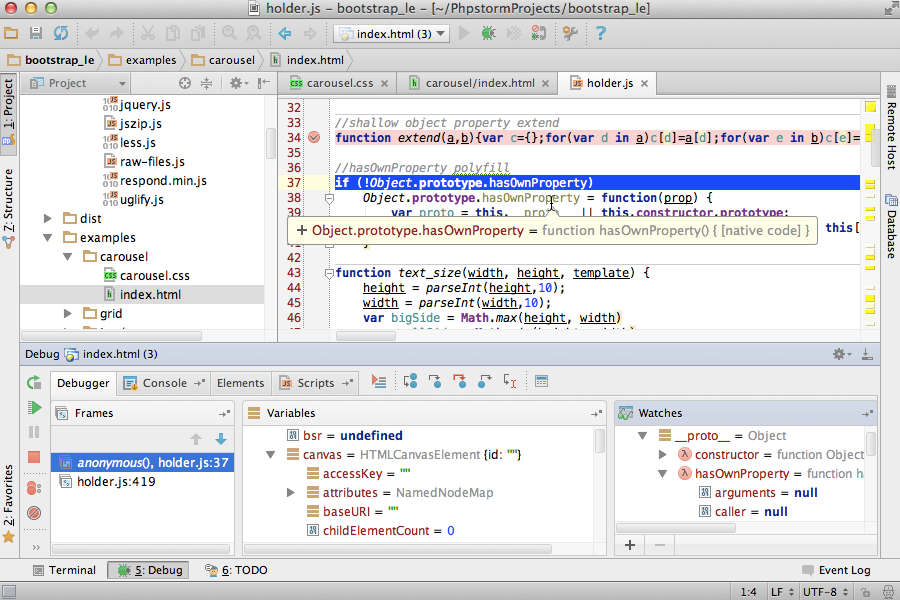The width and height of the screenshot is (900, 600).
Task: Expand the dist folder in Project tree
Action: (x=46, y=218)
